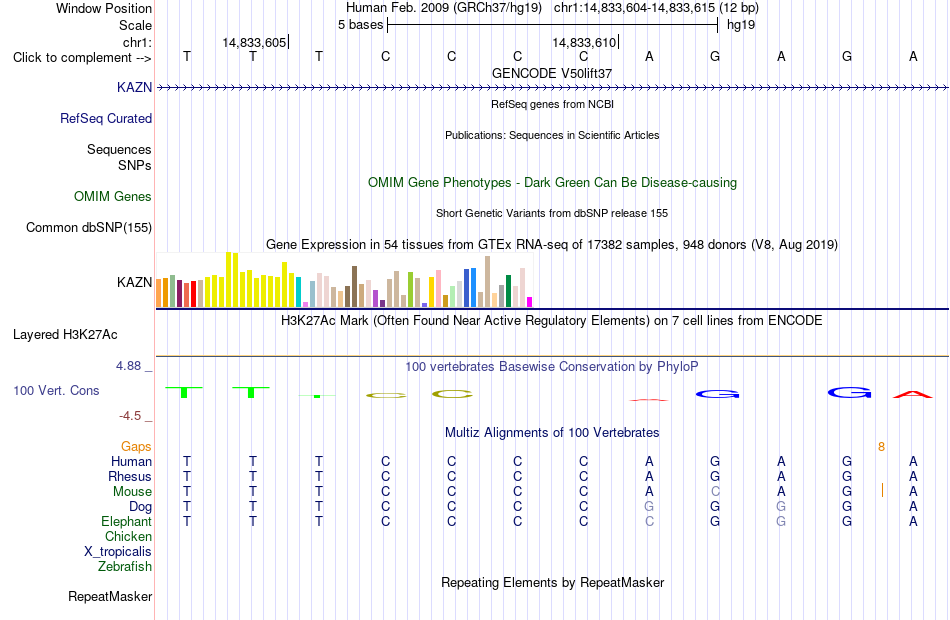950x620 pixels.
Task: Click the KAZN GTEx expression label
Action: pyautogui.click(x=134, y=282)
